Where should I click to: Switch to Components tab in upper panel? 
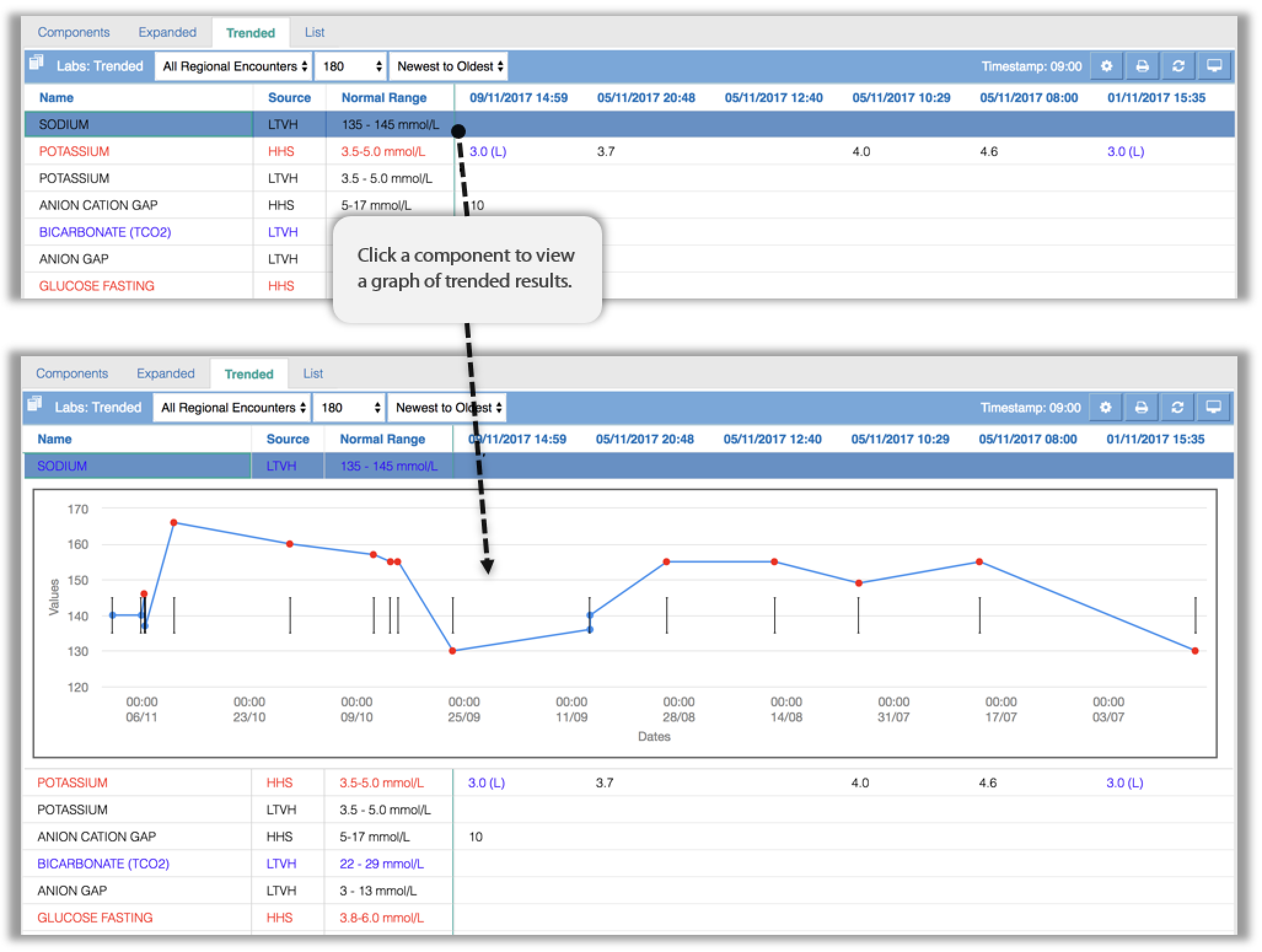[74, 33]
